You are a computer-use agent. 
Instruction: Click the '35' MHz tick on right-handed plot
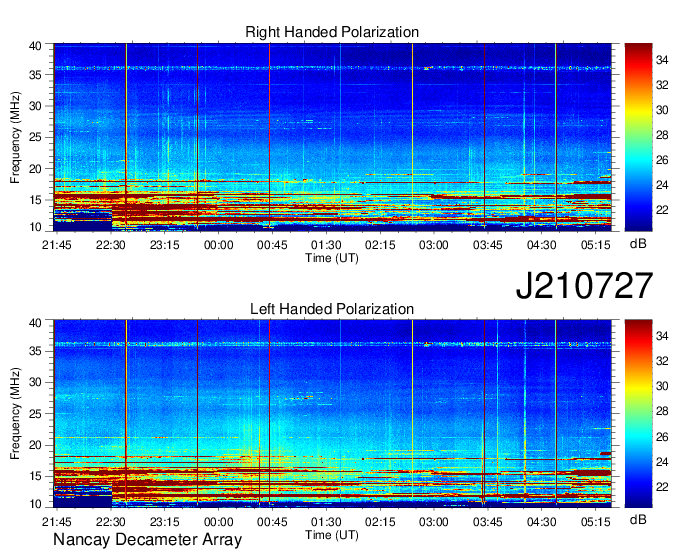tap(36, 75)
